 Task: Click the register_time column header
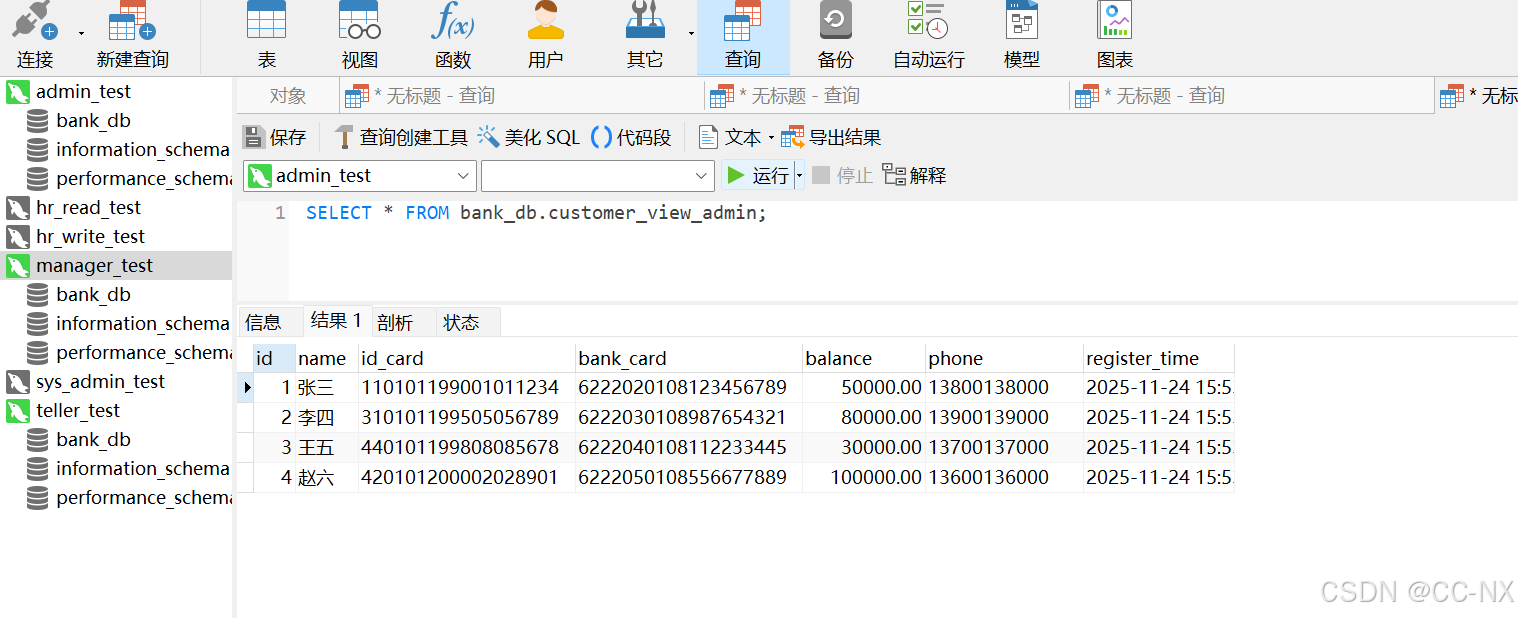[1159, 358]
